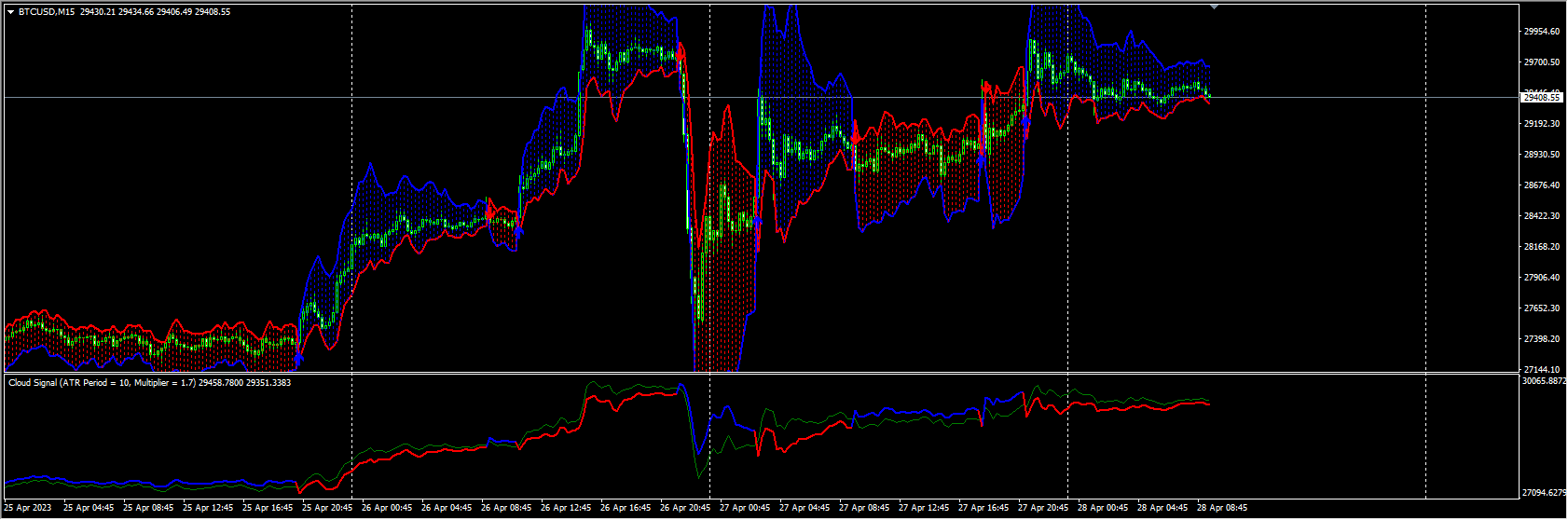Click the 27 Apr 04:45 time label
Screen dimensions: 1568x520
click(x=805, y=508)
